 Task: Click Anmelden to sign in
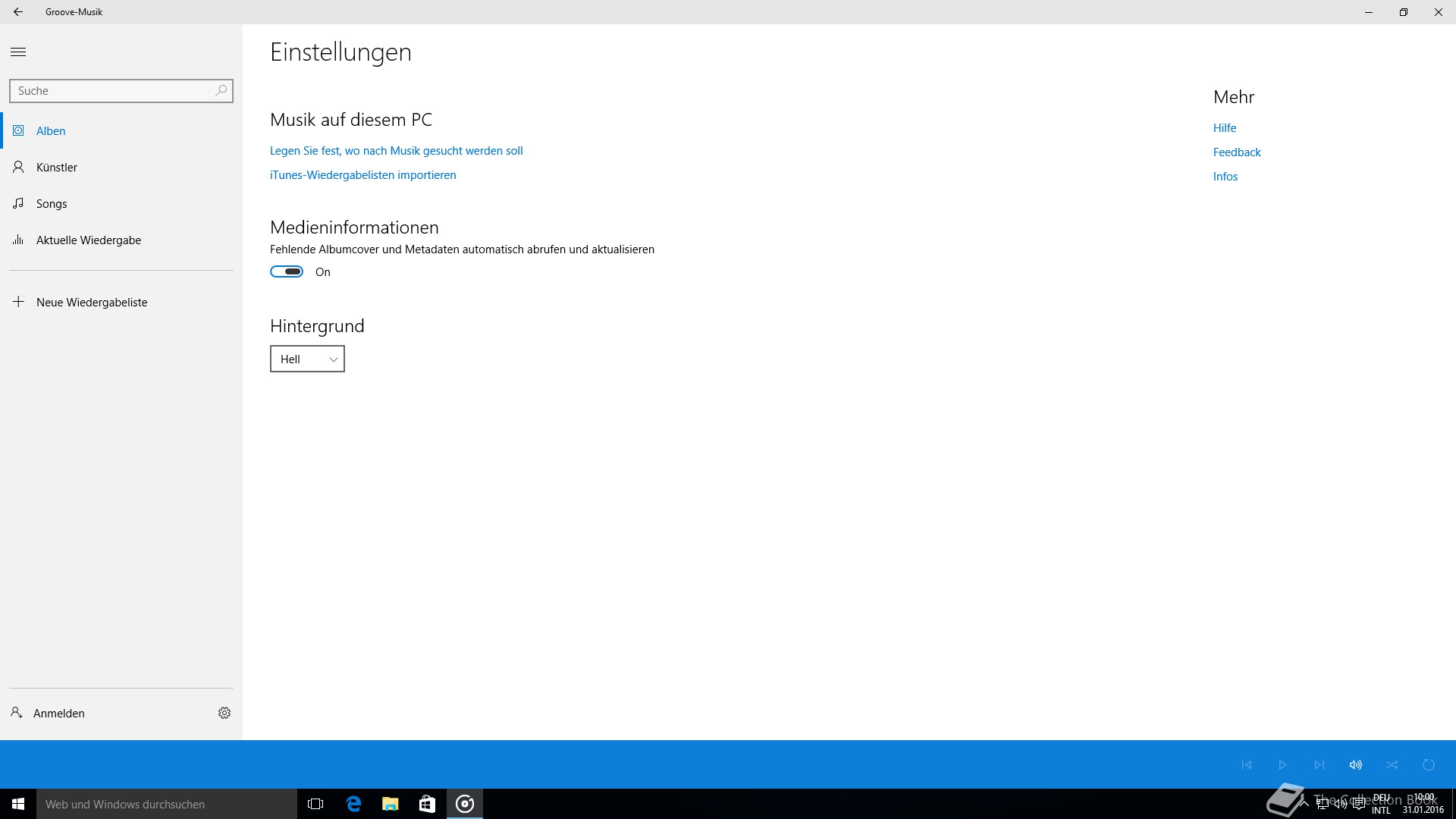(59, 713)
